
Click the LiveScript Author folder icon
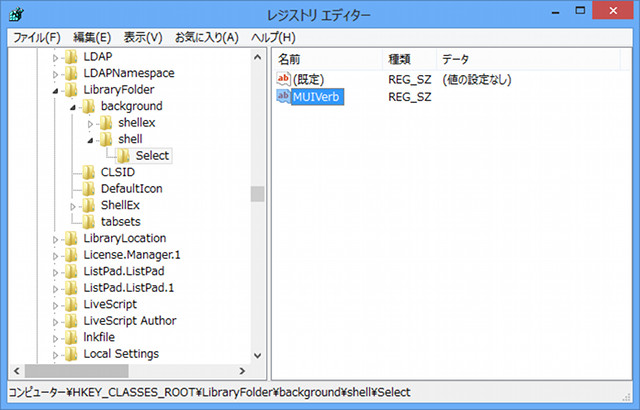pyautogui.click(x=71, y=321)
